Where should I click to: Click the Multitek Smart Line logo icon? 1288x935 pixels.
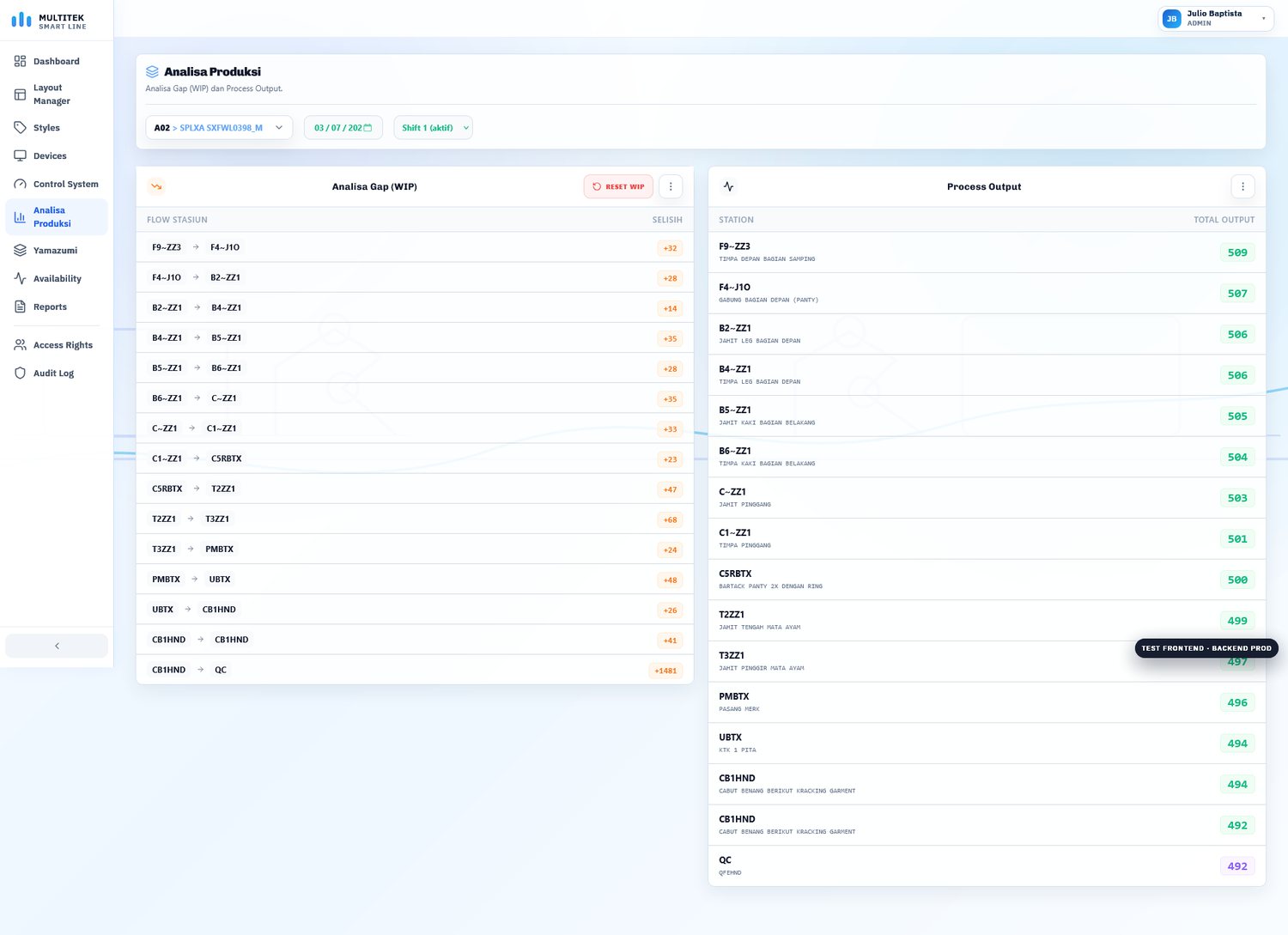(x=21, y=19)
